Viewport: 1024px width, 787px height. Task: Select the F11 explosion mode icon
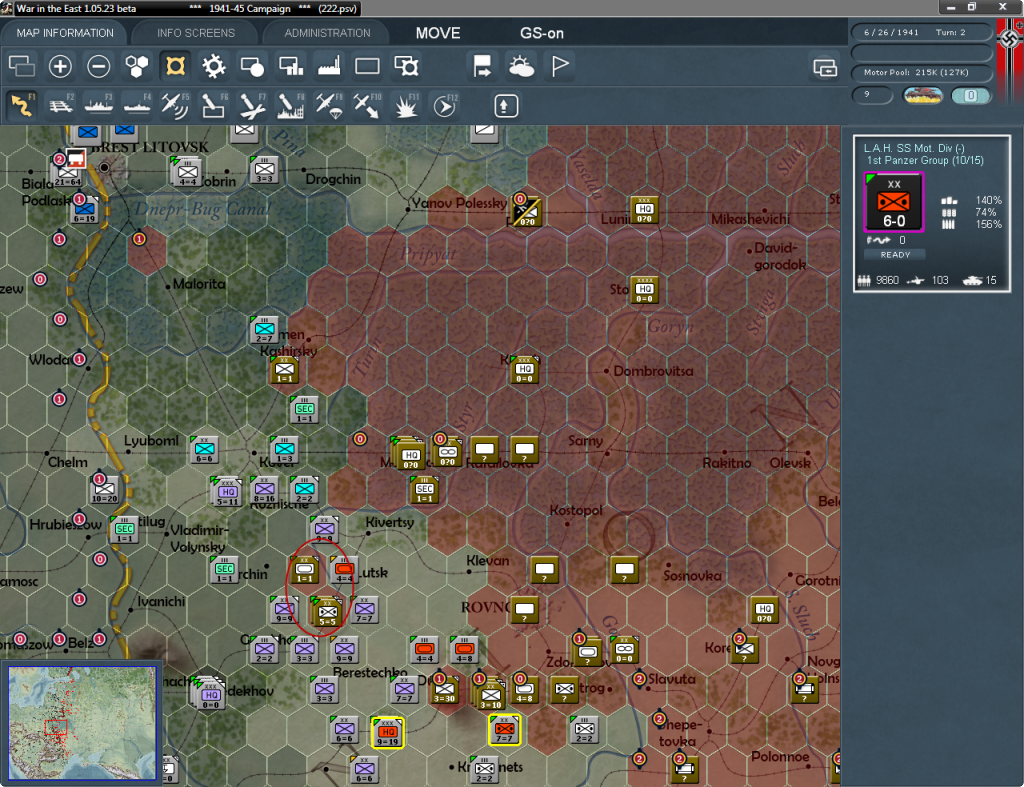pyautogui.click(x=406, y=105)
